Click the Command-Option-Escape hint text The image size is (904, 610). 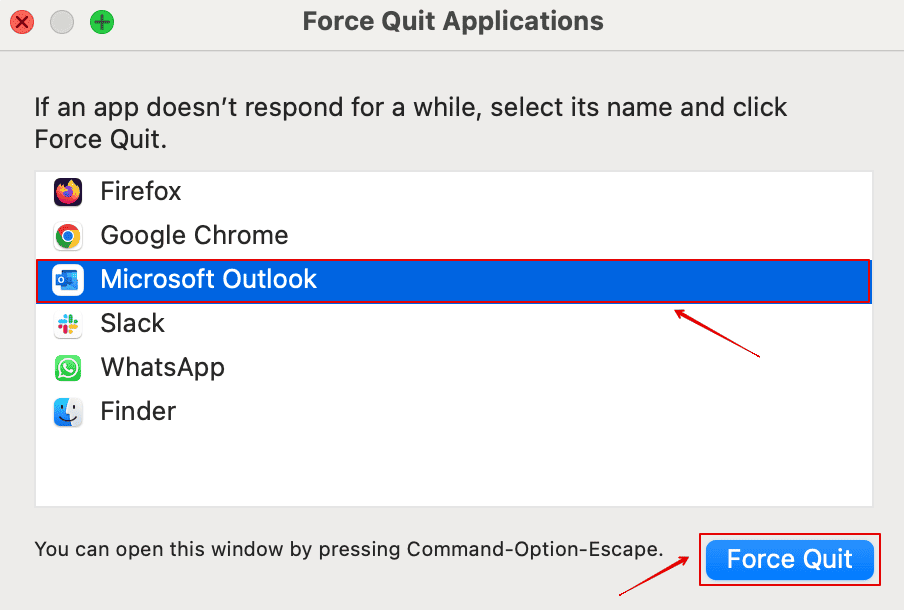(x=348, y=549)
